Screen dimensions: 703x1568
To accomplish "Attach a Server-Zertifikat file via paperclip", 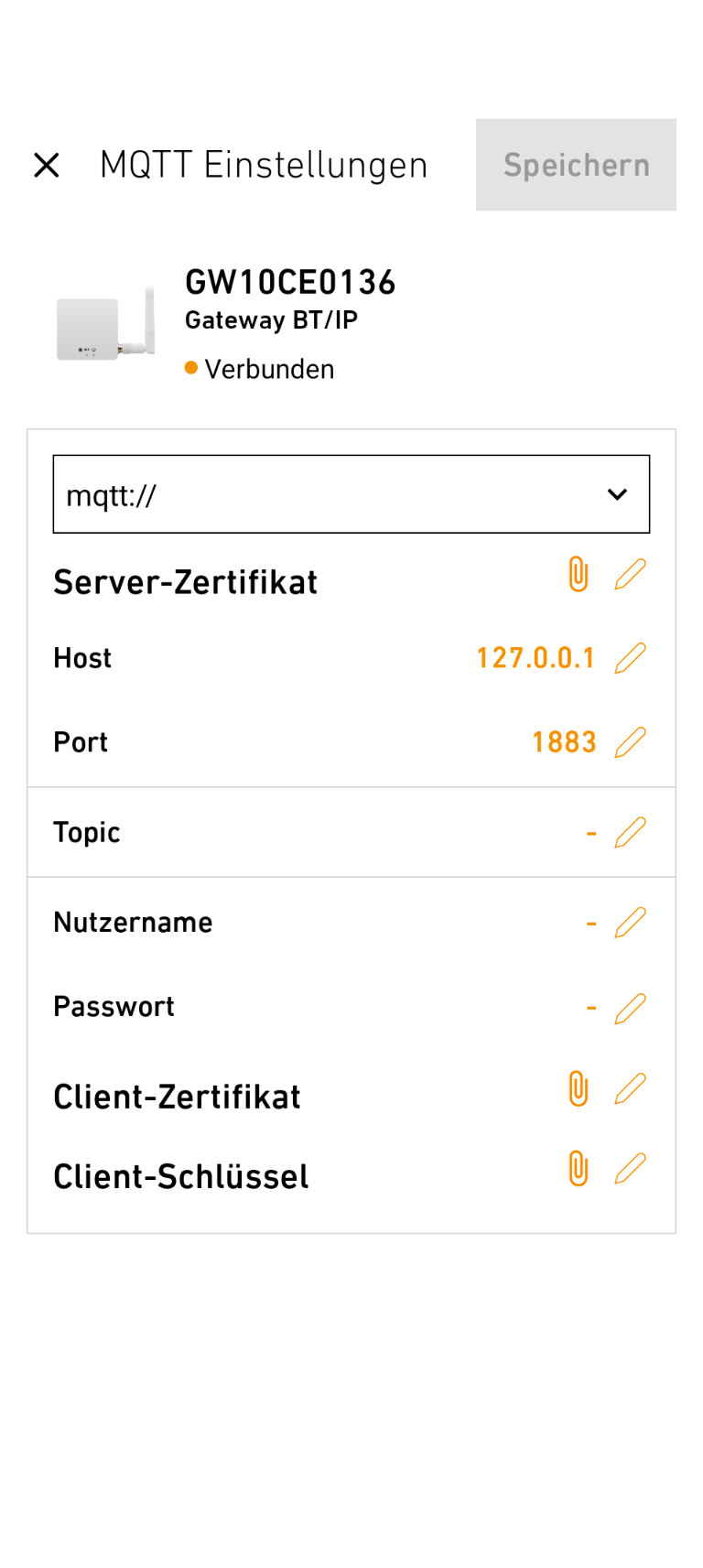I will (579, 575).
